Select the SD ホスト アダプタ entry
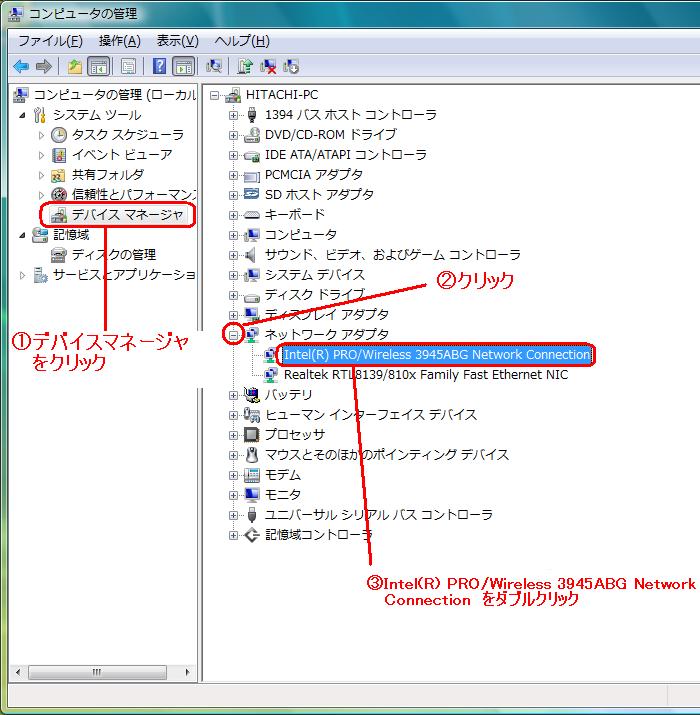Image resolution: width=700 pixels, height=715 pixels. pos(319,195)
